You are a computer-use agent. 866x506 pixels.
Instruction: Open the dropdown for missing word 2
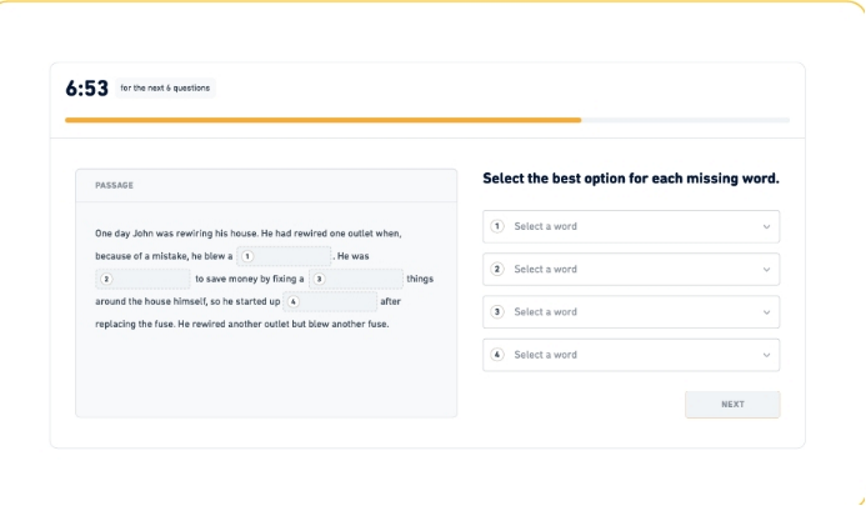630,269
